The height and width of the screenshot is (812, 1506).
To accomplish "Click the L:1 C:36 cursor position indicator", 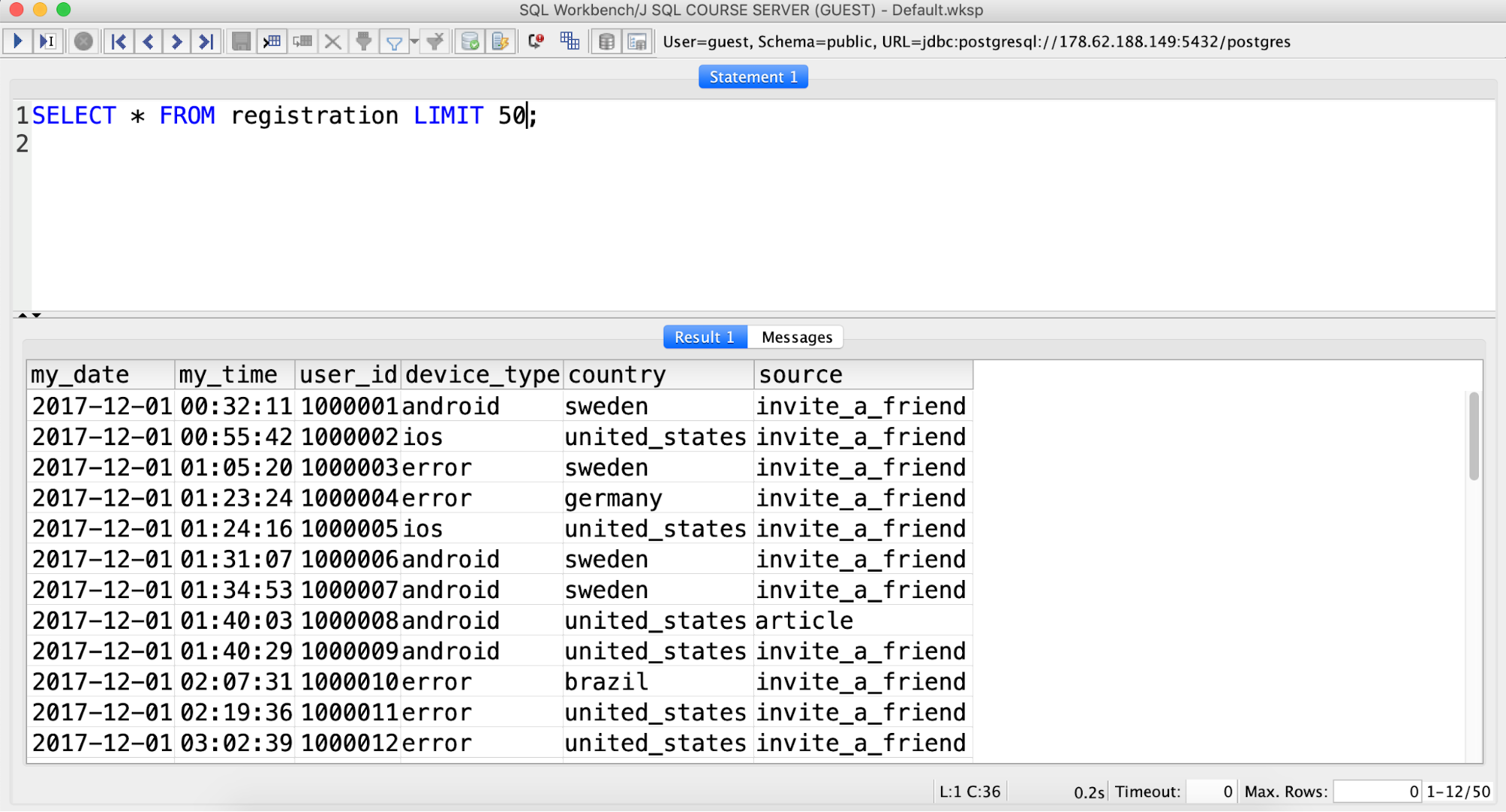I will (969, 792).
